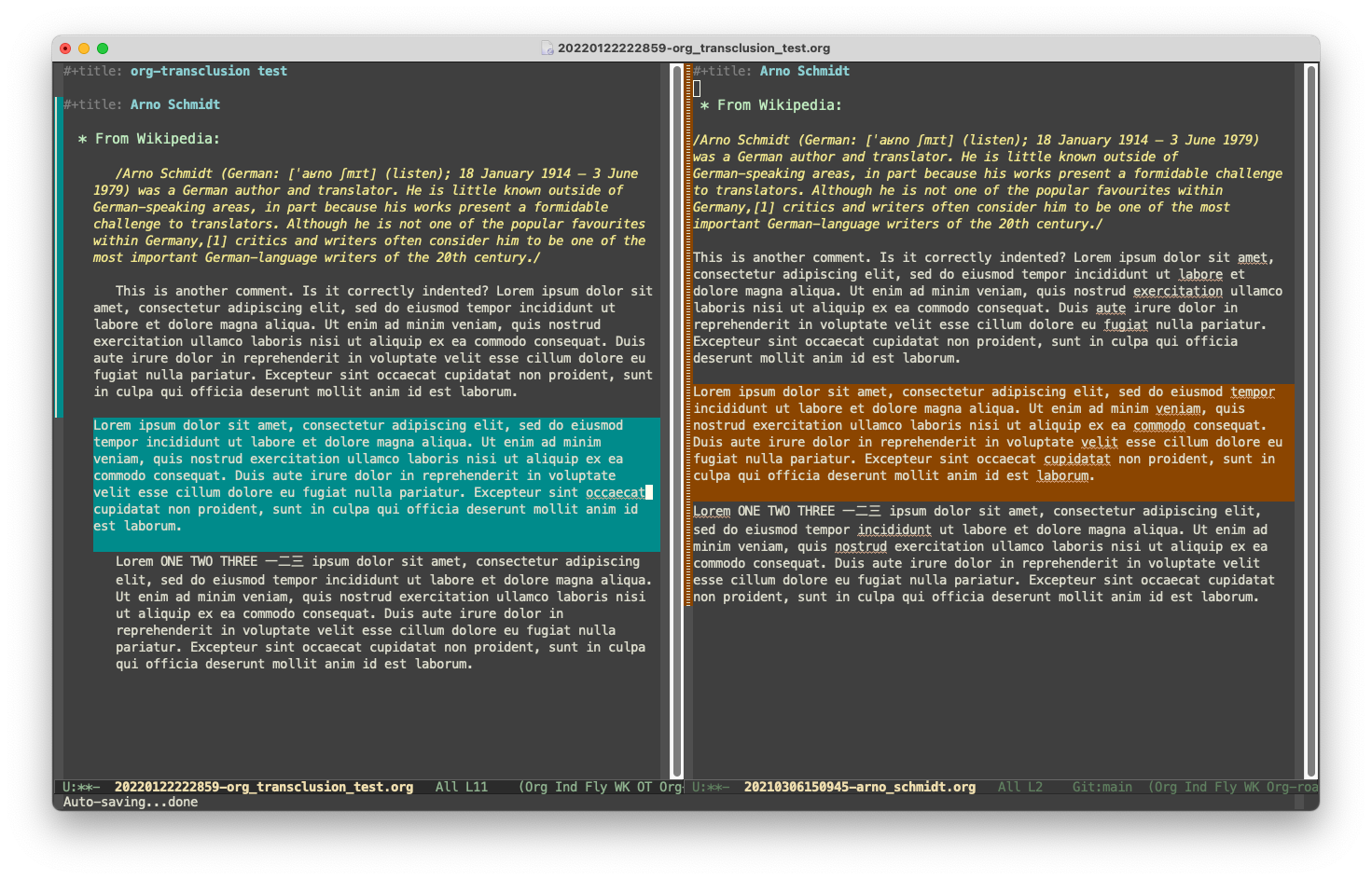Click 'L2' line indicator in right mode line
Viewport: 1372px width, 880px height.
tap(1035, 787)
